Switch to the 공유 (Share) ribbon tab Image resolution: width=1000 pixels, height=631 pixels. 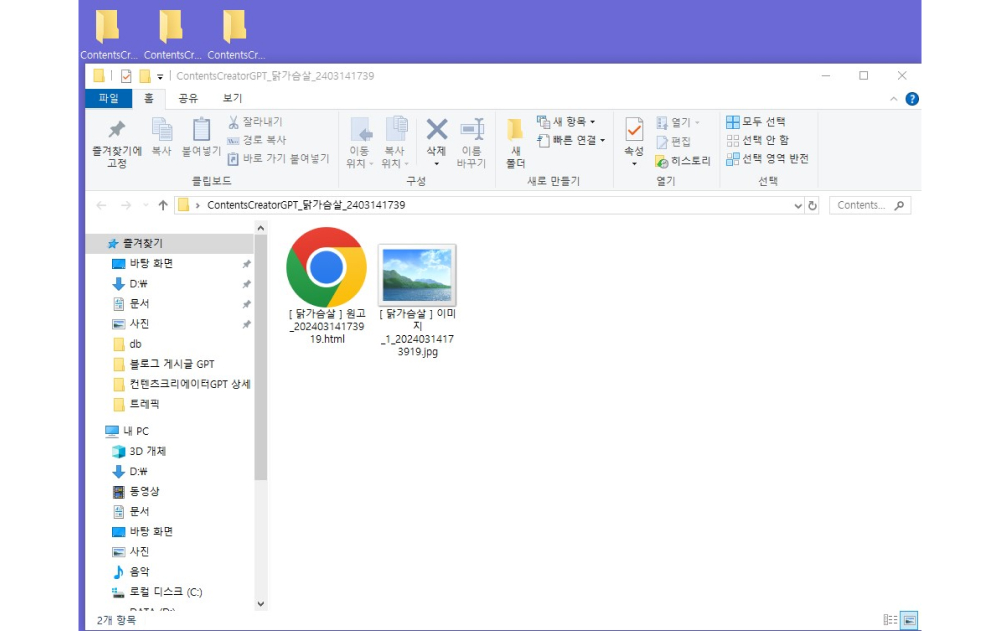[188, 98]
